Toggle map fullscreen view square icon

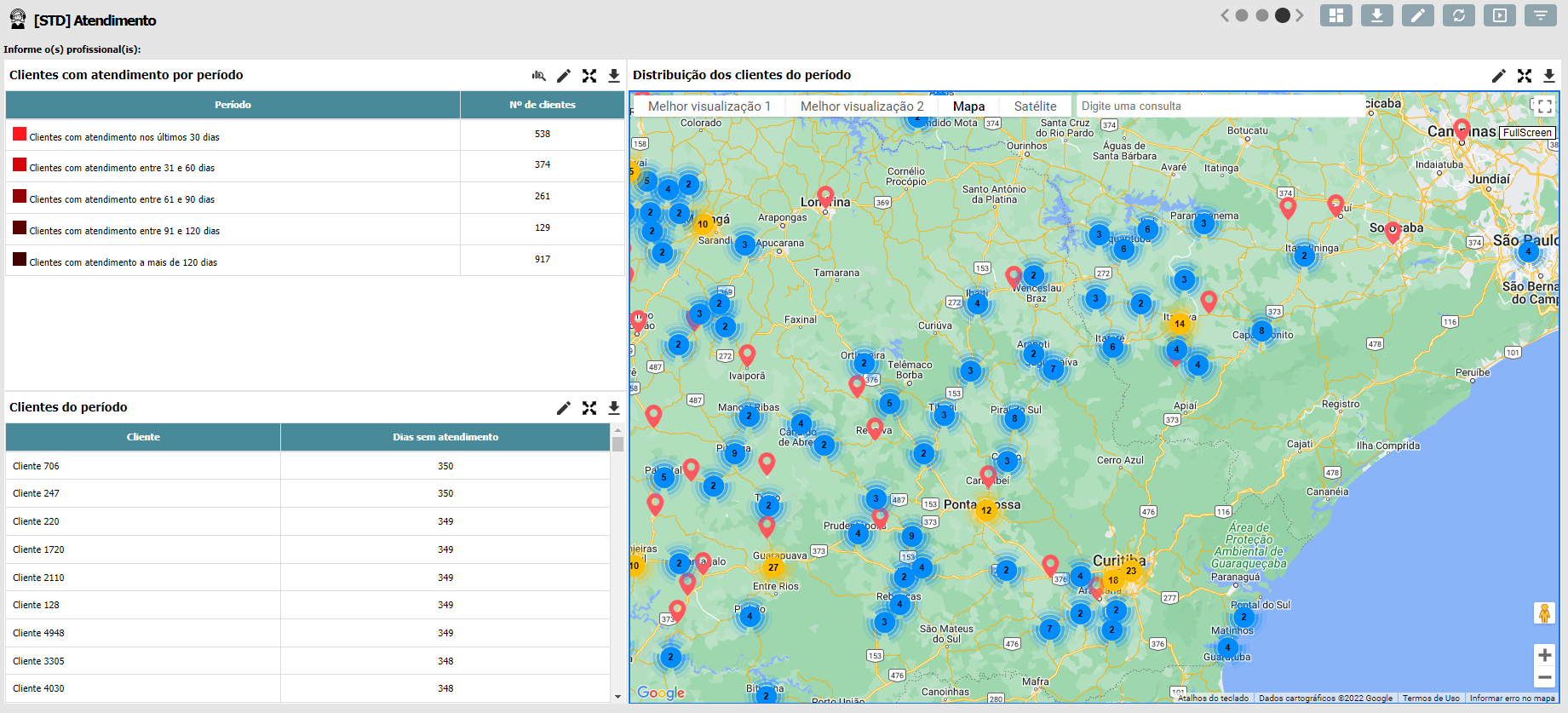pos(1543,106)
